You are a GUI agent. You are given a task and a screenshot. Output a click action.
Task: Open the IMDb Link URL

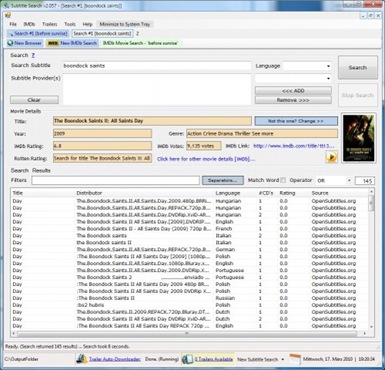tap(294, 146)
